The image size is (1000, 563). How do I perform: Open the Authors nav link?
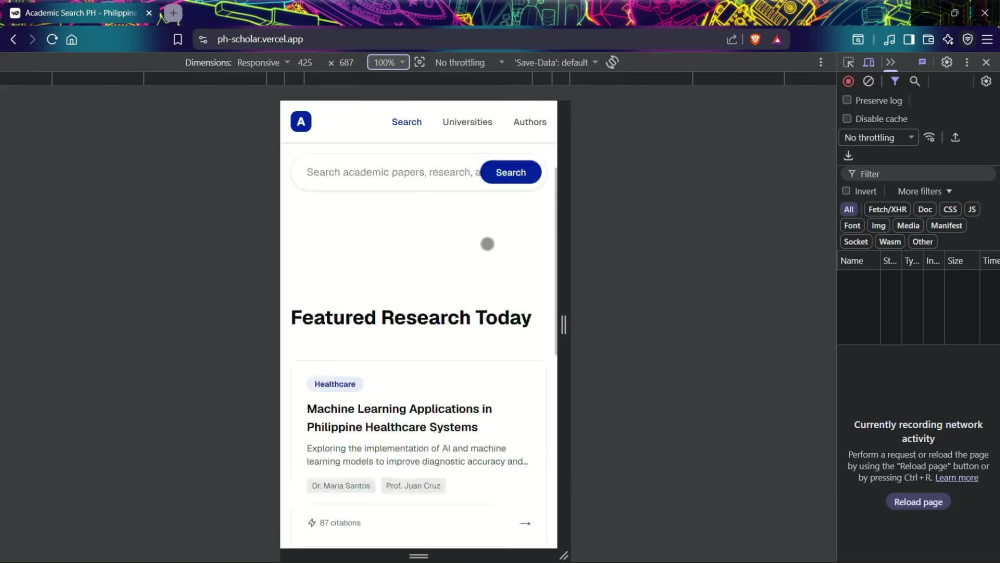coord(530,122)
